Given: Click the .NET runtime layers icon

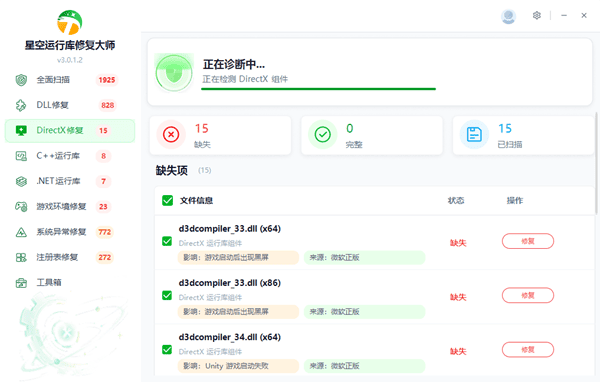Looking at the screenshot, I should point(21,181).
